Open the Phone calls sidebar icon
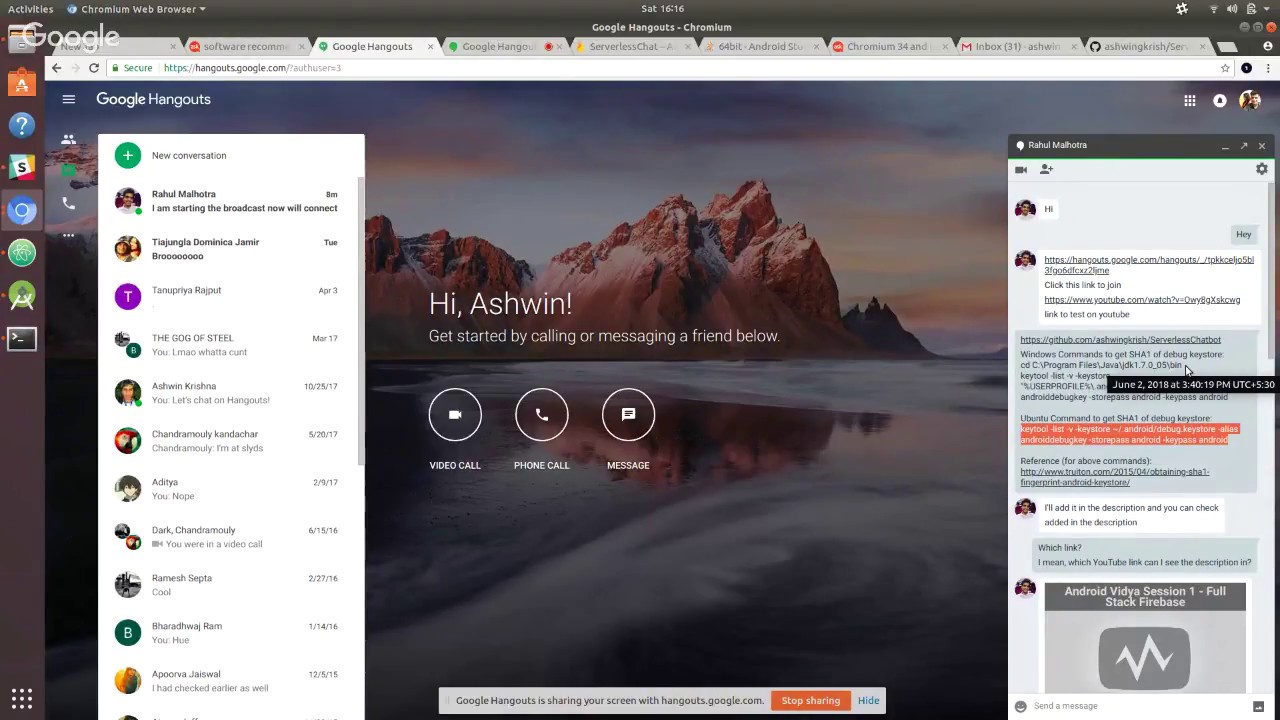This screenshot has height=720, width=1280. pos(68,203)
